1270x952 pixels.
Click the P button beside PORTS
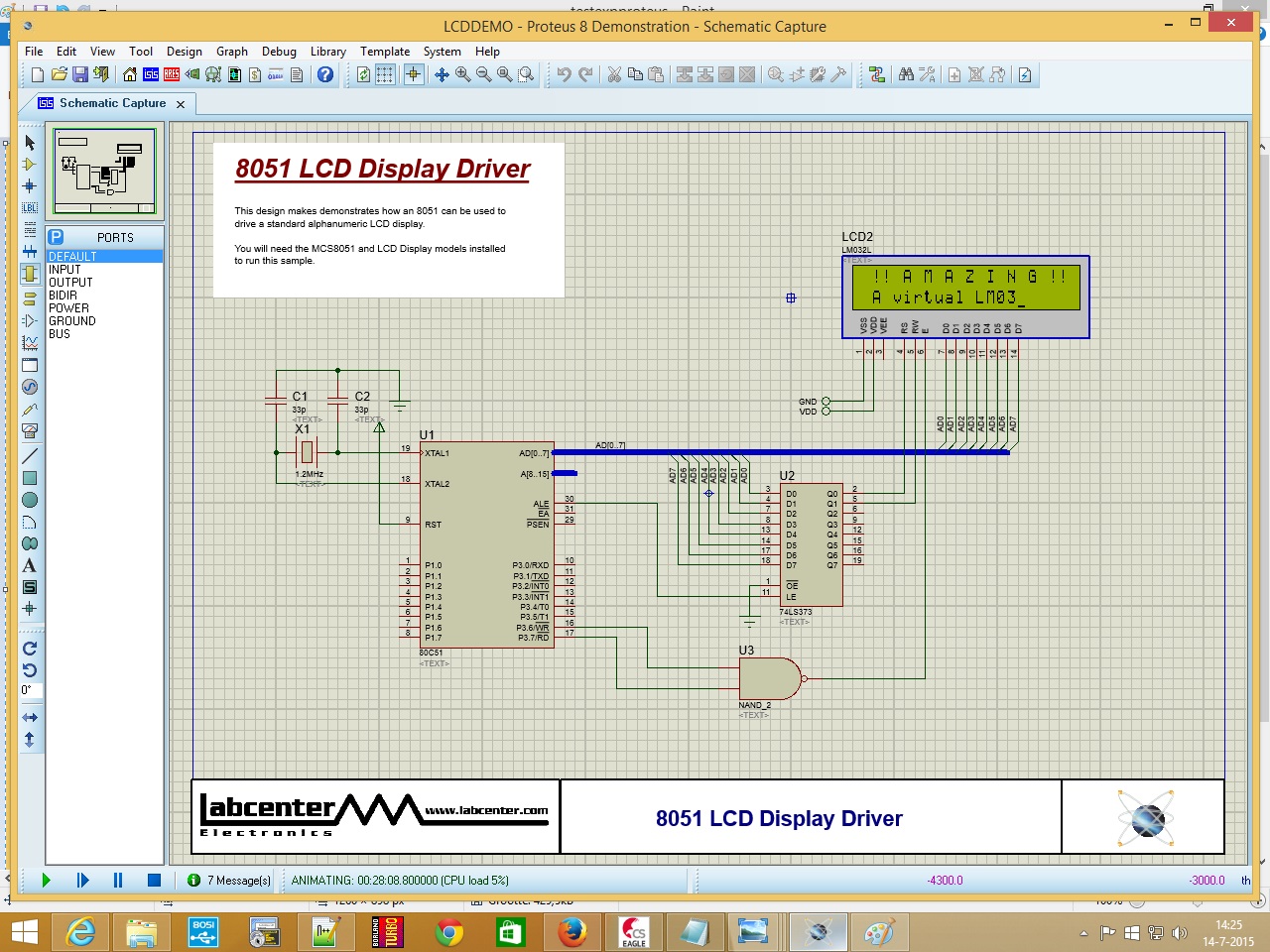pyautogui.click(x=56, y=237)
